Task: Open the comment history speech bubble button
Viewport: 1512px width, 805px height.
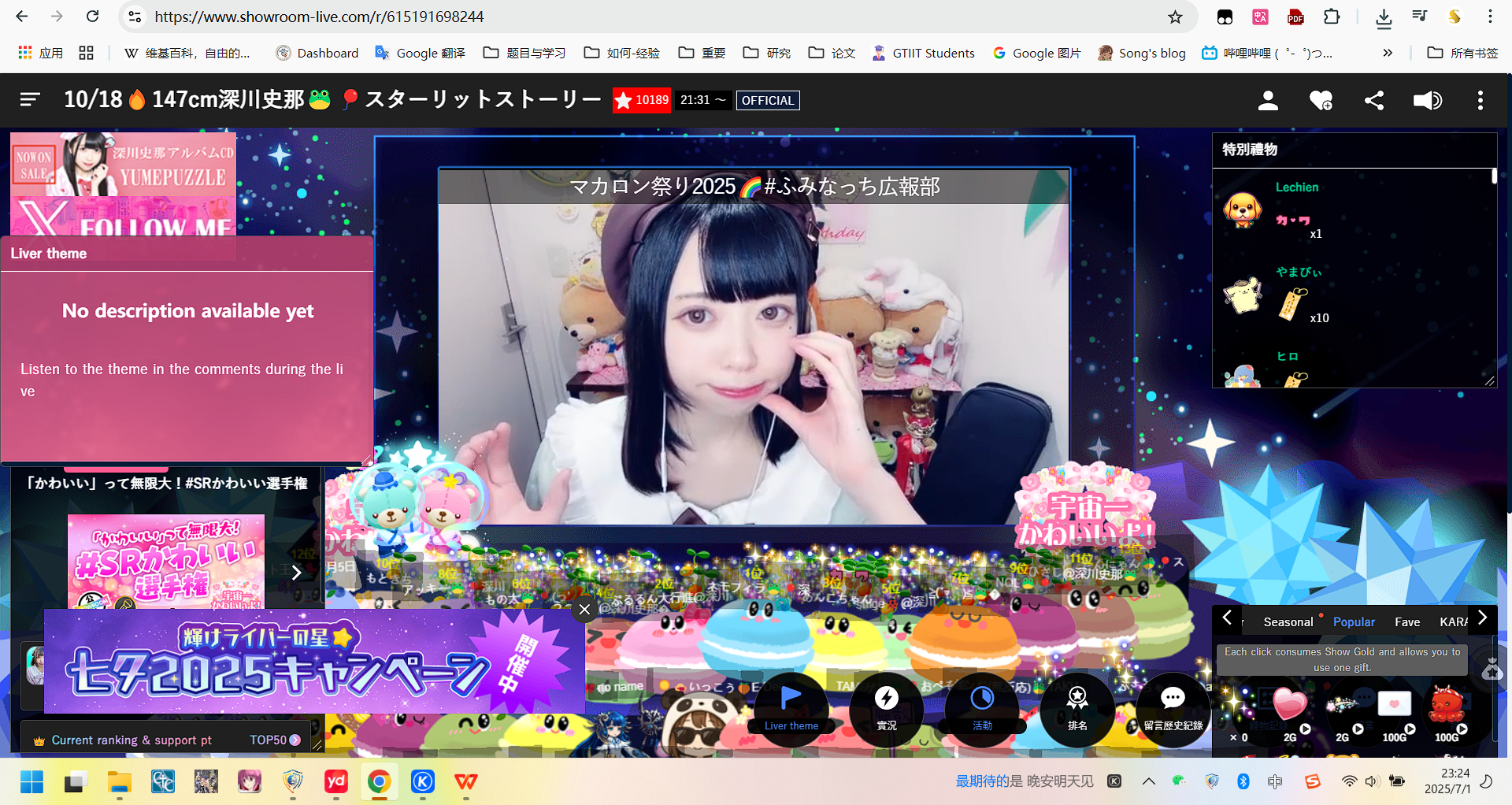Action: pyautogui.click(x=1173, y=707)
